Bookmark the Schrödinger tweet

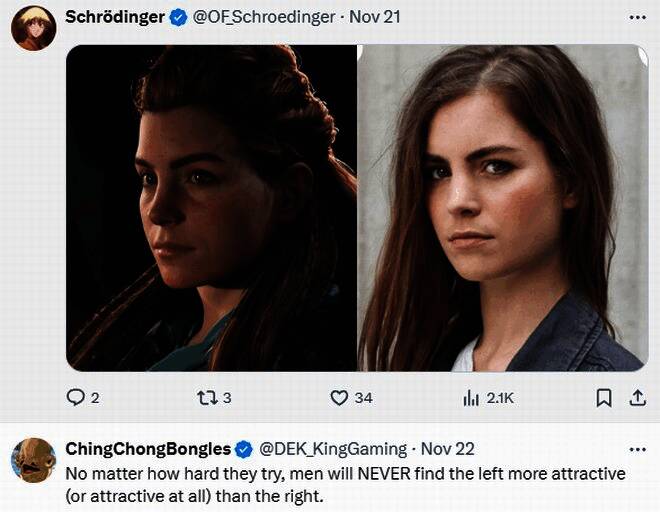(x=603, y=397)
